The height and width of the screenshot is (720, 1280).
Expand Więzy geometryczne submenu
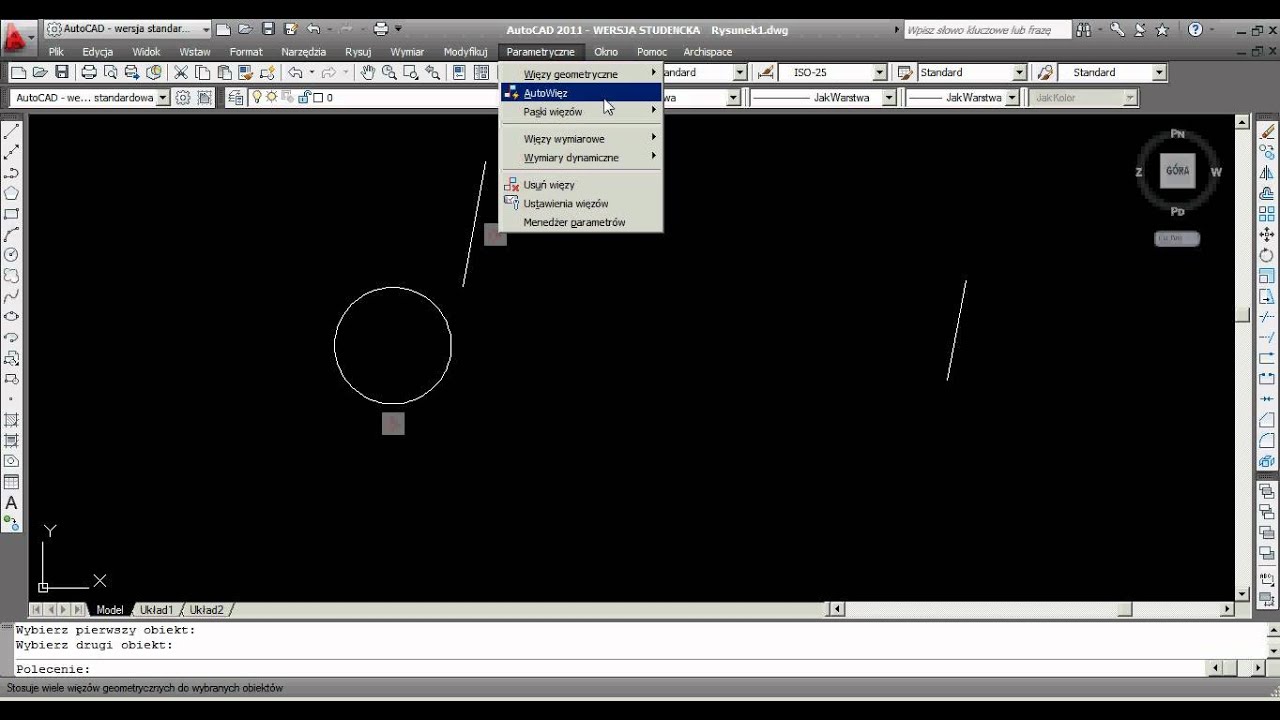coord(582,74)
